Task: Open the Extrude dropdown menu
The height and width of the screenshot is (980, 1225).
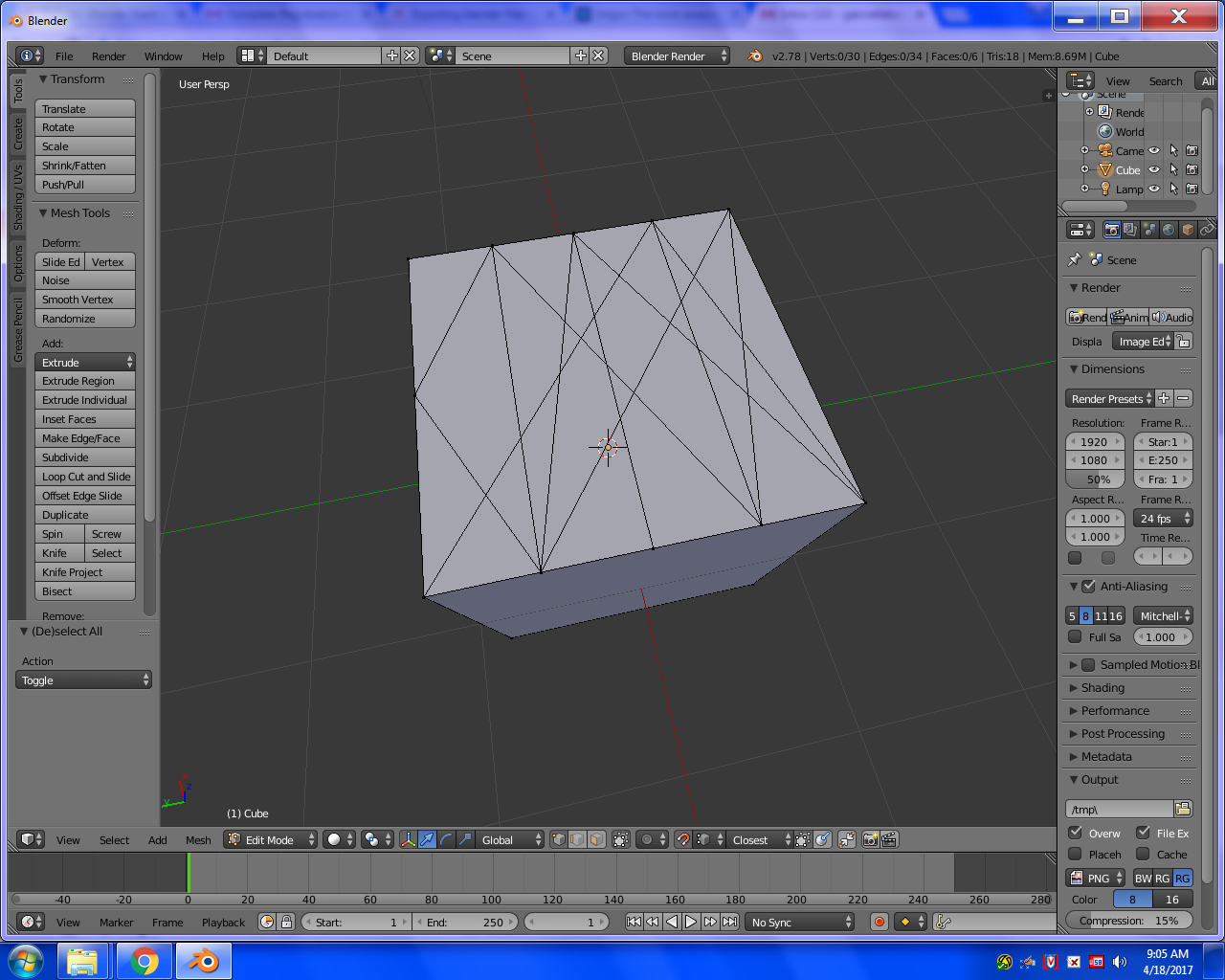Action: pyautogui.click(x=85, y=362)
